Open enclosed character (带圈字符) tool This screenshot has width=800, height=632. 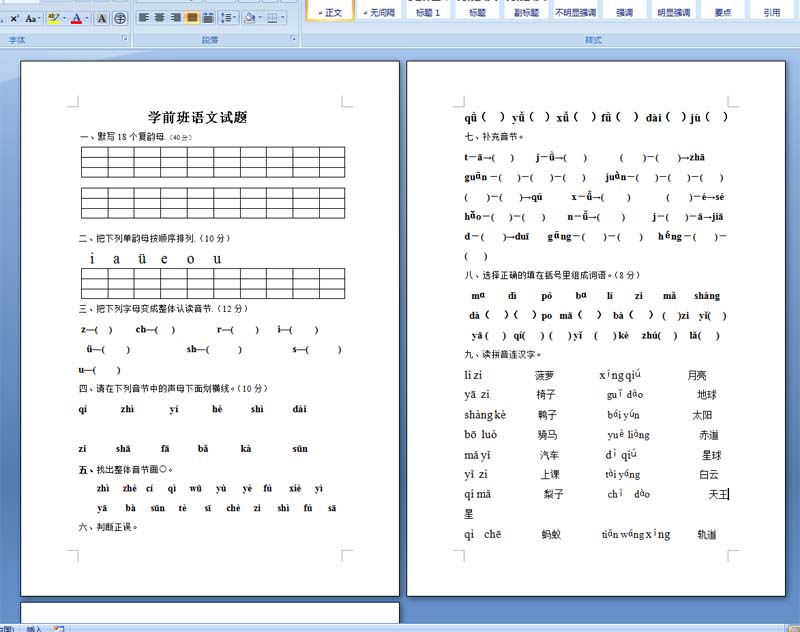pos(120,19)
